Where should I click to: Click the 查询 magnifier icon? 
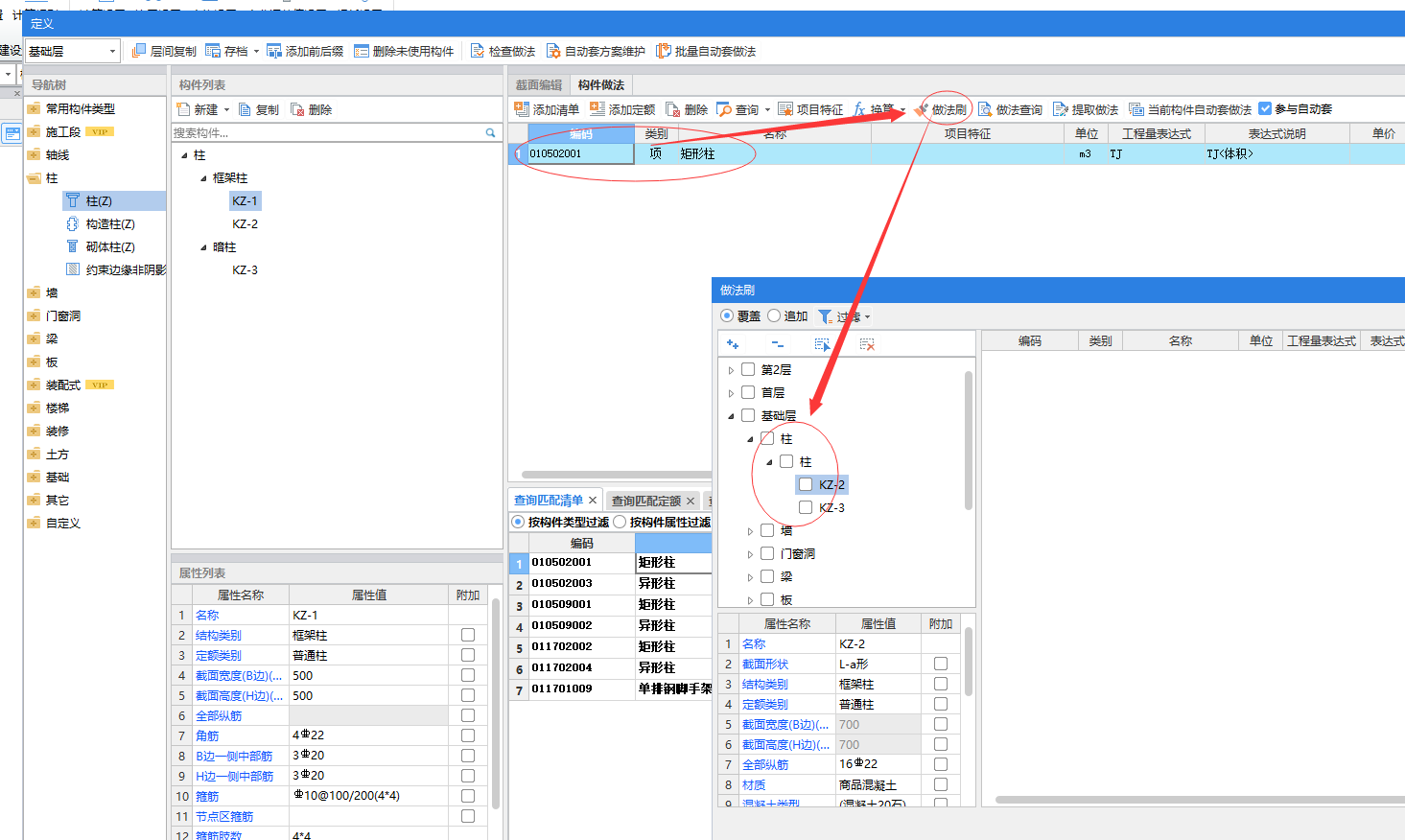pyautogui.click(x=724, y=109)
